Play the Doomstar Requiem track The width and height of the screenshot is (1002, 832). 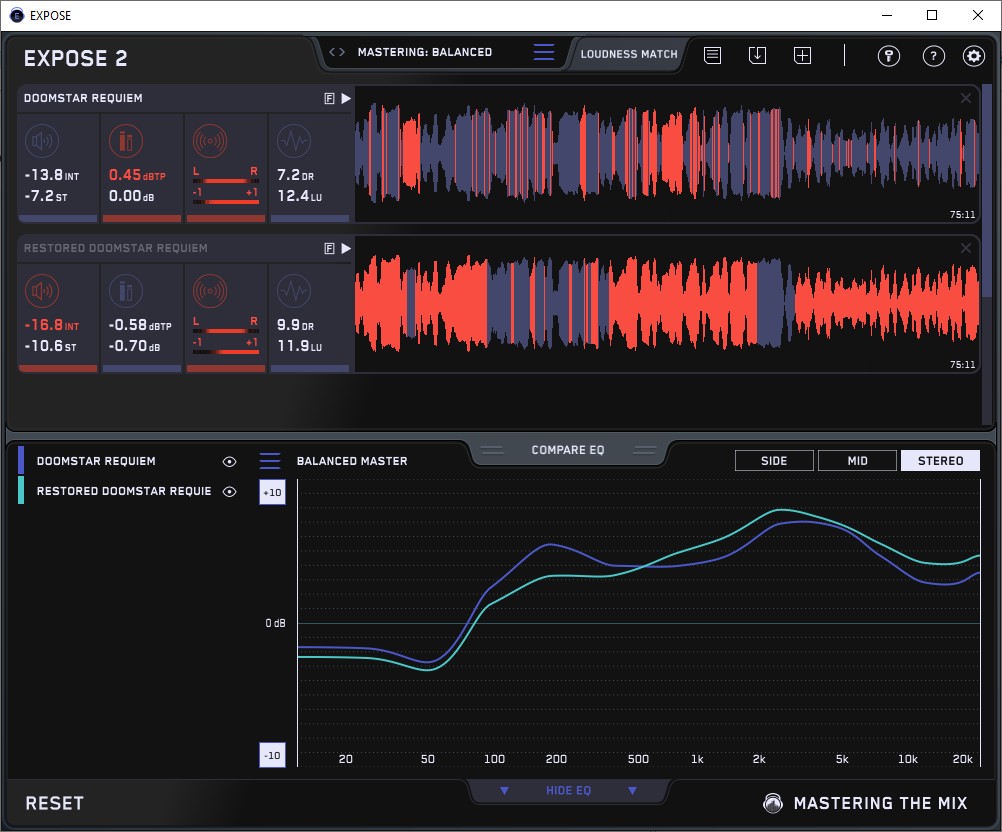346,98
